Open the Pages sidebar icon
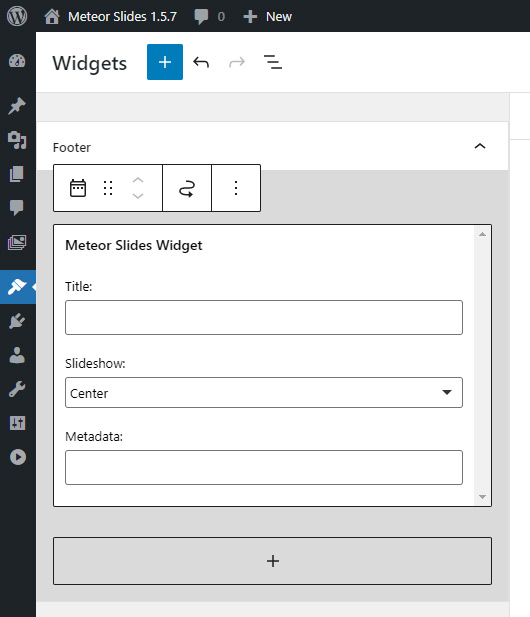The width and height of the screenshot is (530, 617). [x=17, y=174]
